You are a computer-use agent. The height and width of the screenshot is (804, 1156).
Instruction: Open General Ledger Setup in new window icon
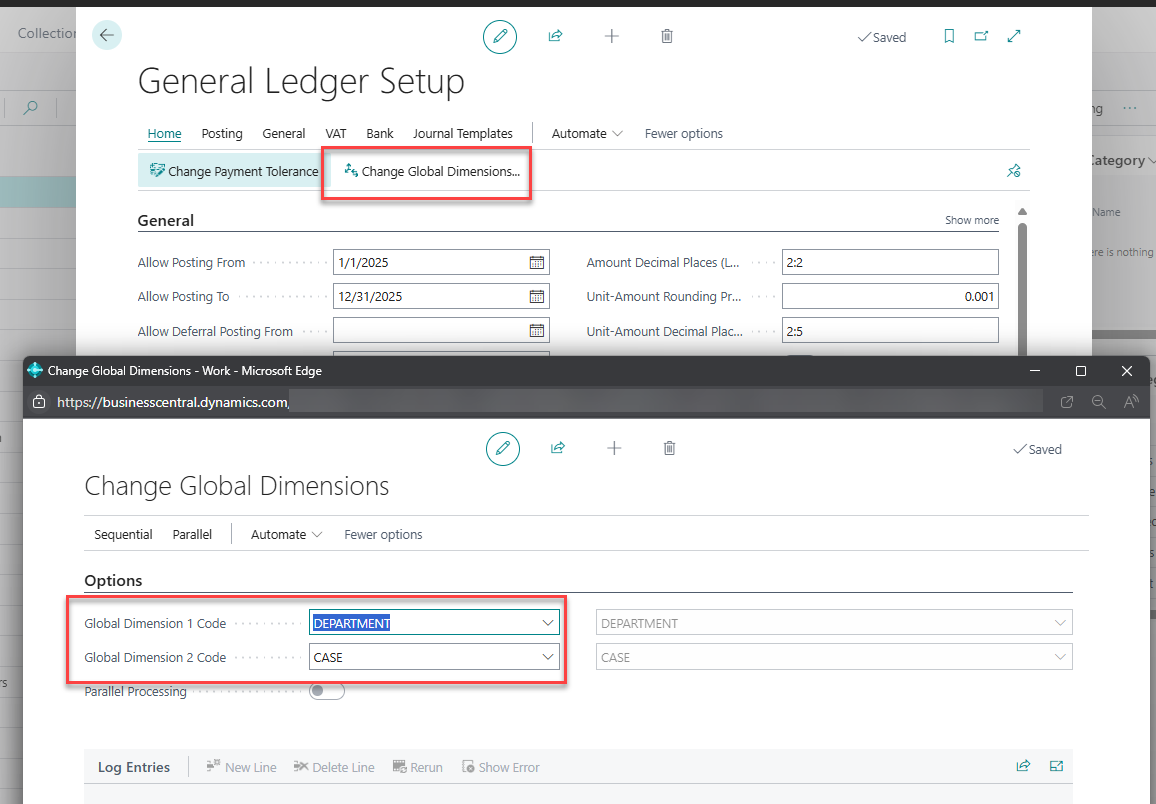pos(981,36)
